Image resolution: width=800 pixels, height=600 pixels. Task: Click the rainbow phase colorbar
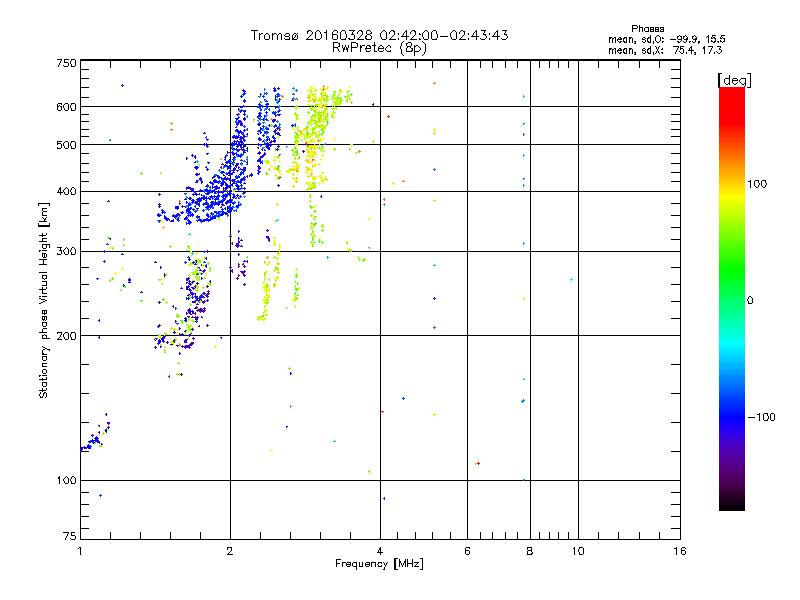(732, 298)
